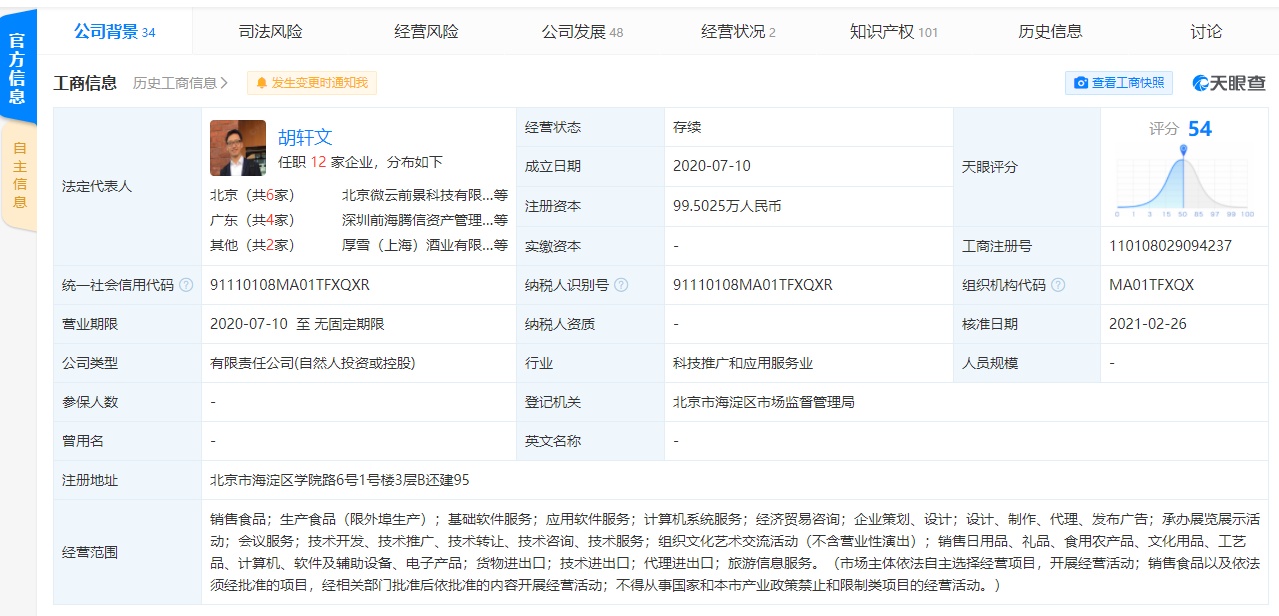Click the 发生变更时通知我 button
The width and height of the screenshot is (1279, 616).
coord(312,83)
